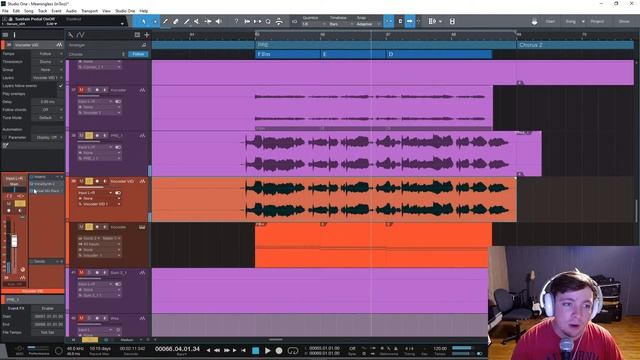Image resolution: width=640 pixels, height=360 pixels.
Task: Select the Listen speaker tool
Action: point(218,21)
